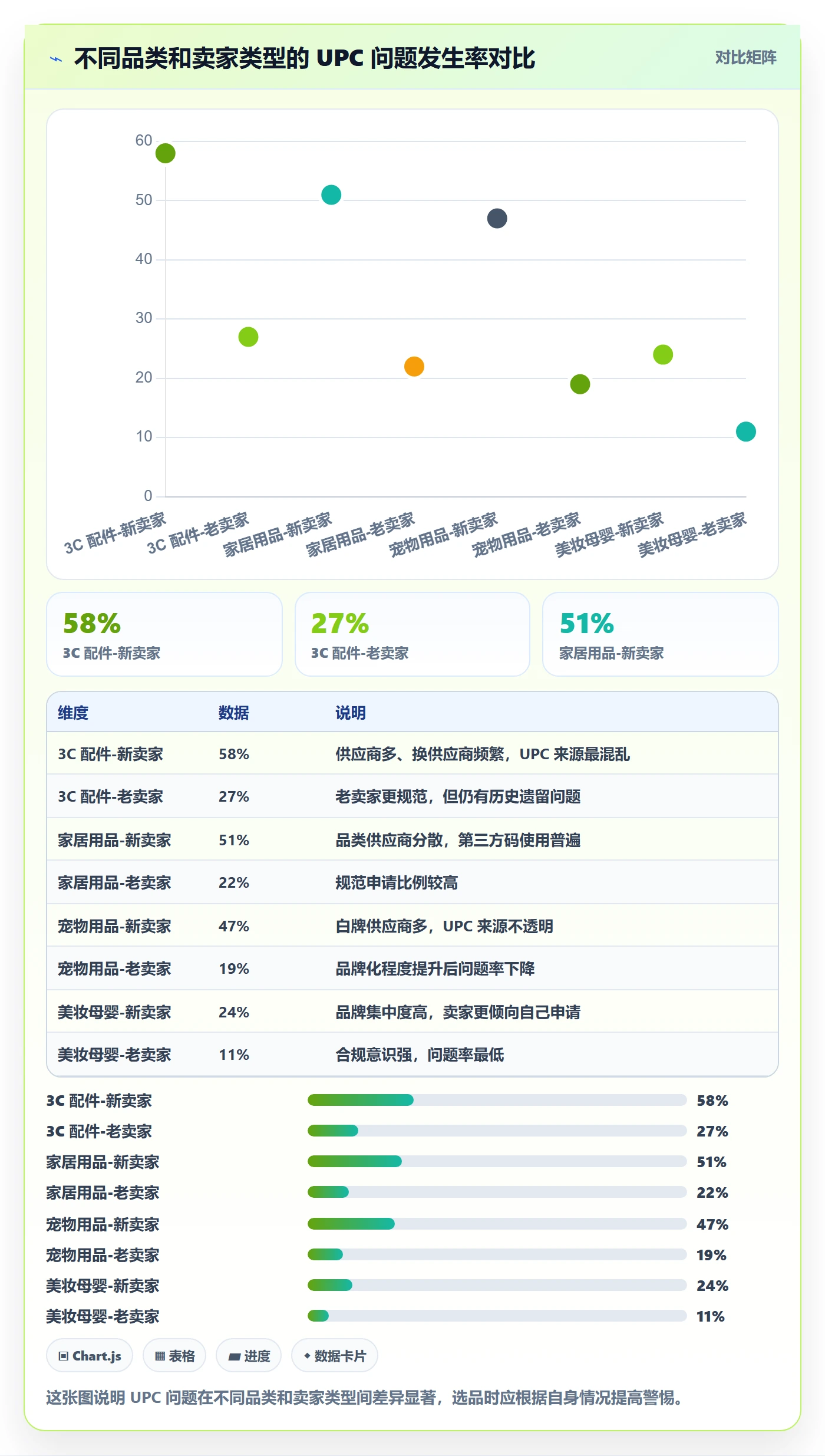This screenshot has height=1456, width=825.
Task: Click the 合规意识强，问题率最低 description cell
Action: pyautogui.click(x=420, y=1055)
